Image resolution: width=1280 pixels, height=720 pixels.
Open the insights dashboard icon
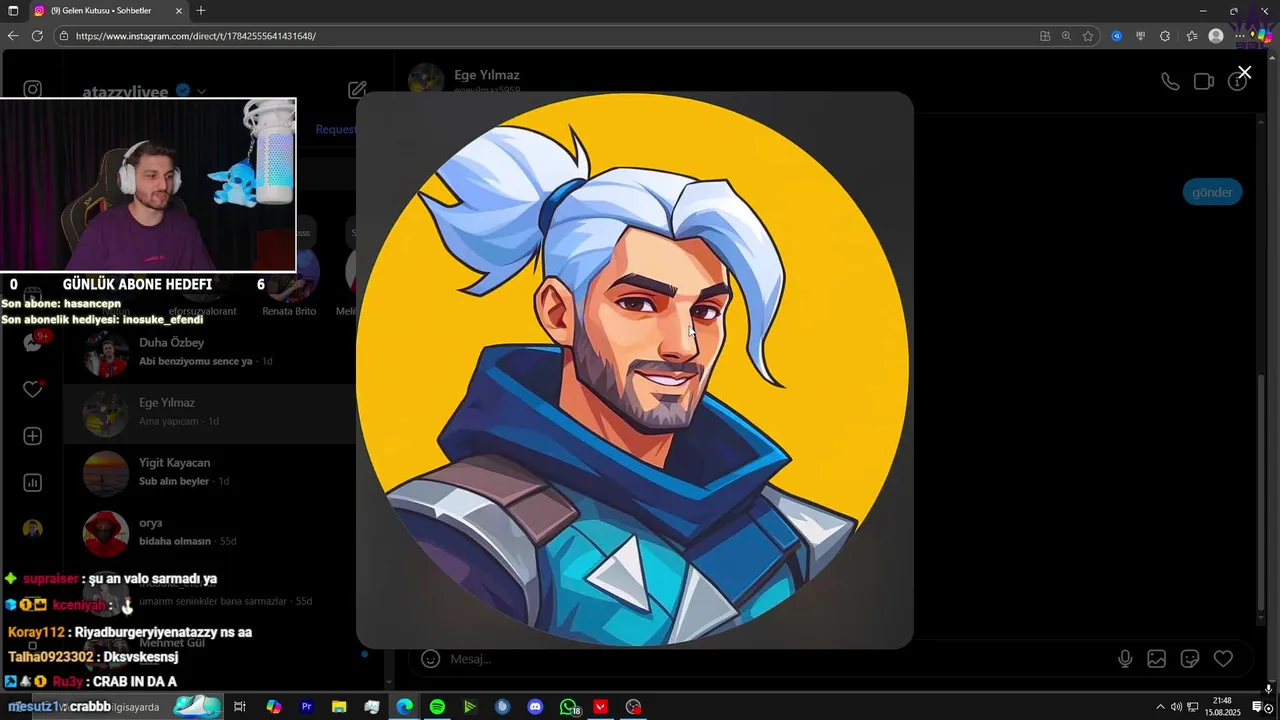click(x=33, y=483)
